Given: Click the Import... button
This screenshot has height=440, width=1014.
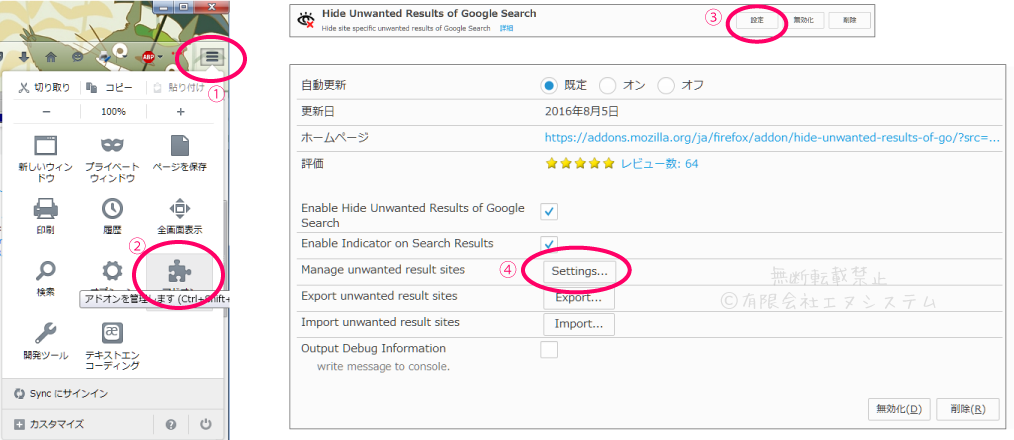Looking at the screenshot, I should click(x=579, y=324).
